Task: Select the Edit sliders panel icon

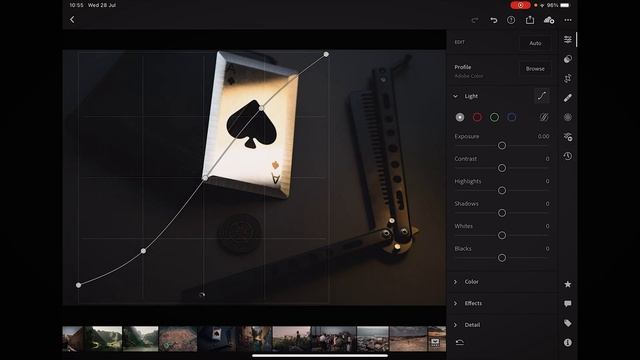Action: 568,40
